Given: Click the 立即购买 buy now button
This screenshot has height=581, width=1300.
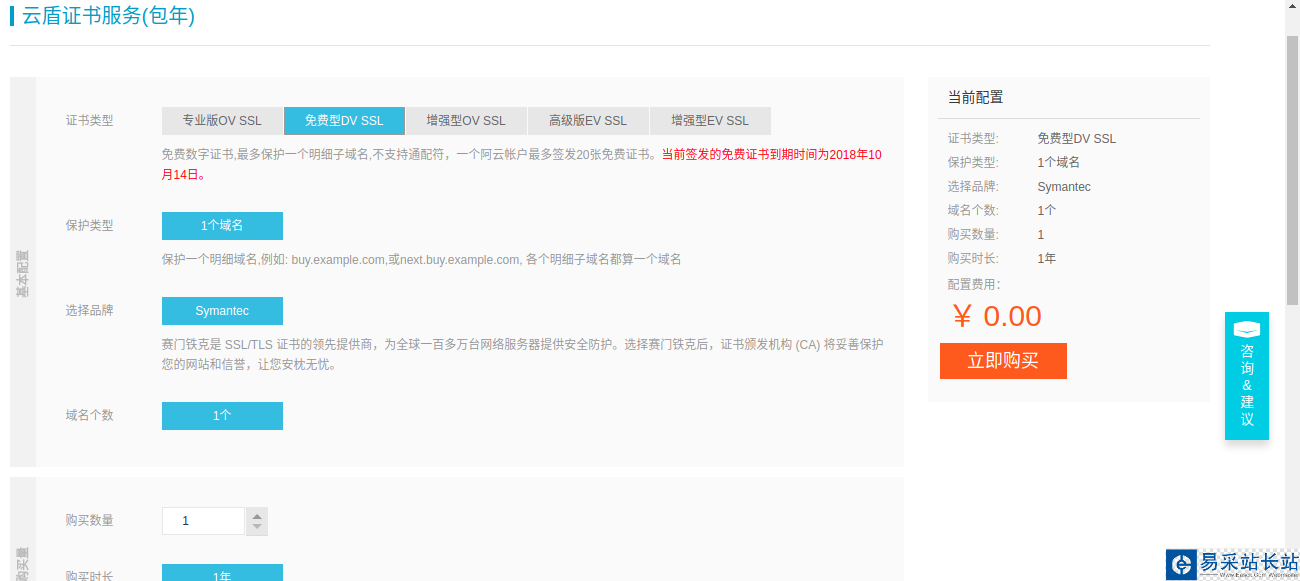Looking at the screenshot, I should click(1003, 361).
